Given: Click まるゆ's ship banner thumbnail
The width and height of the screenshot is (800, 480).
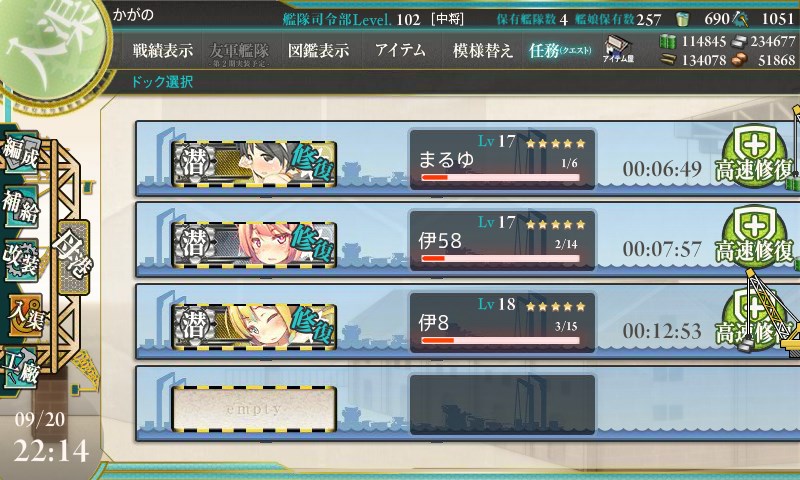Looking at the screenshot, I should [x=254, y=163].
